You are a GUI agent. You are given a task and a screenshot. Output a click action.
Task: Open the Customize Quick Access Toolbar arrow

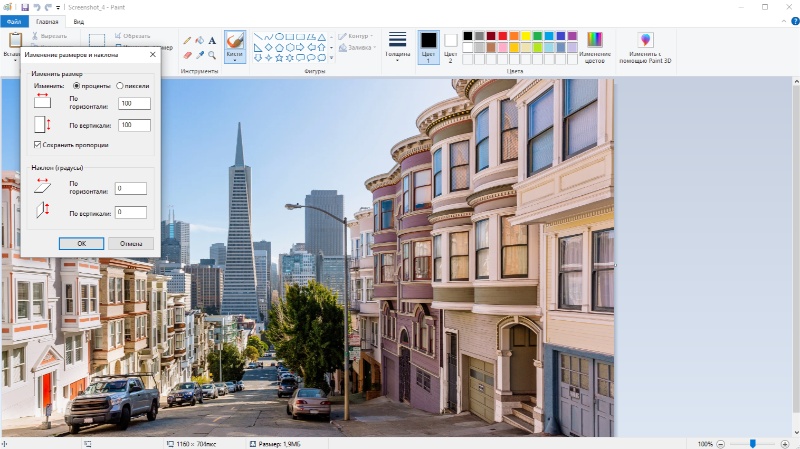(58, 8)
